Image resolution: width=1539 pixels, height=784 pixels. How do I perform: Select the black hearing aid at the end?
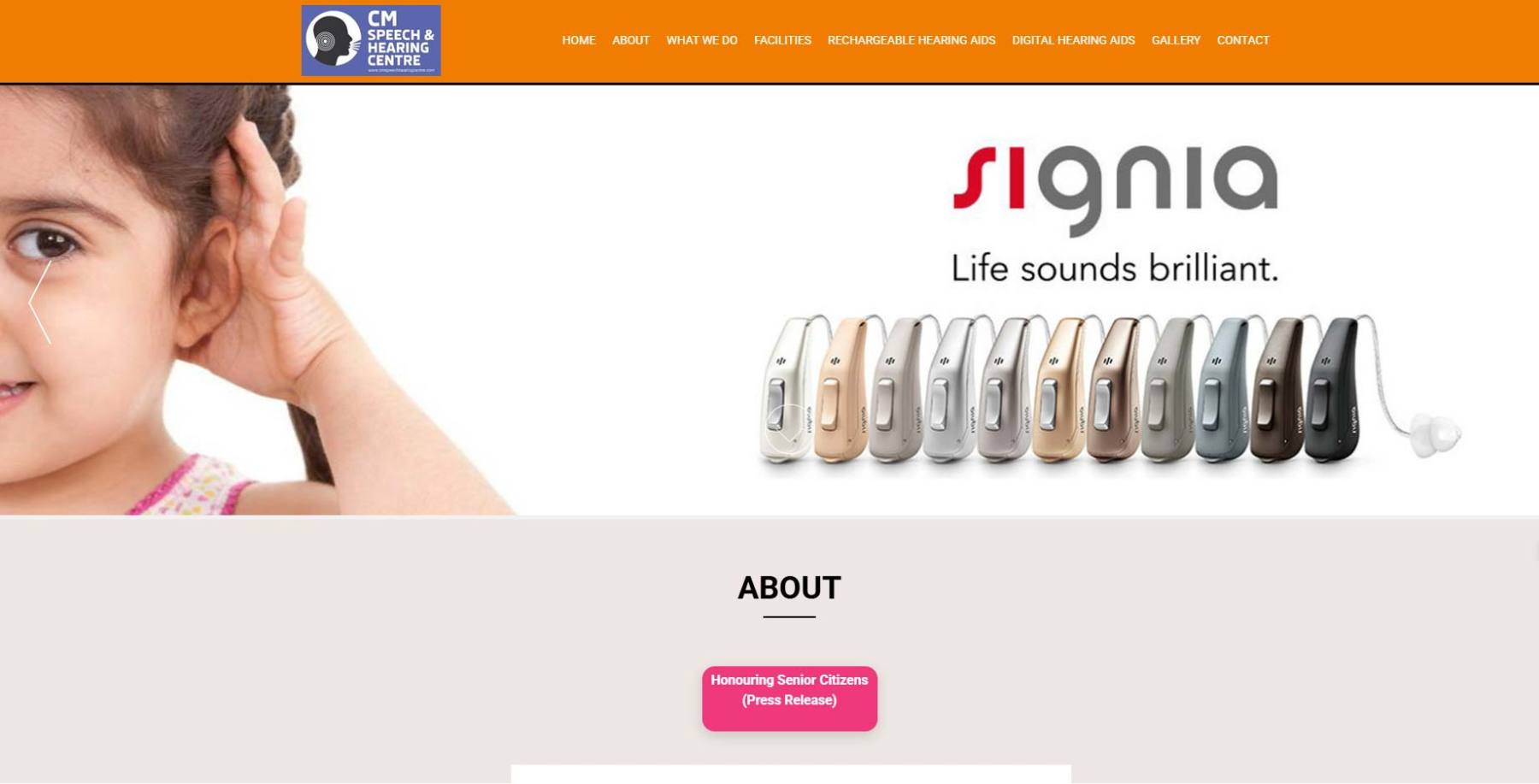click(x=1333, y=389)
